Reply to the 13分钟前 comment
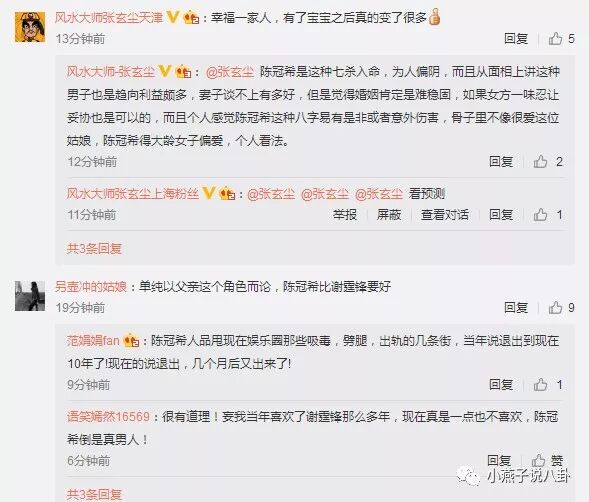The height and width of the screenshot is (502, 589). tap(516, 39)
